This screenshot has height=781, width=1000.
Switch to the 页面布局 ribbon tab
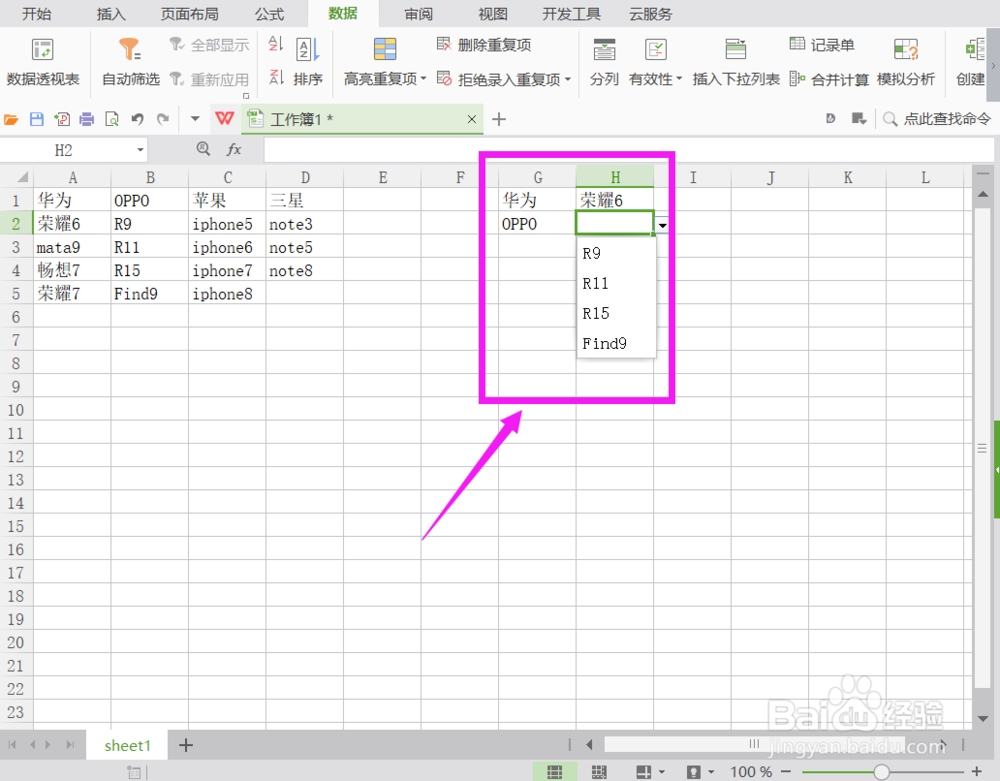[x=189, y=14]
